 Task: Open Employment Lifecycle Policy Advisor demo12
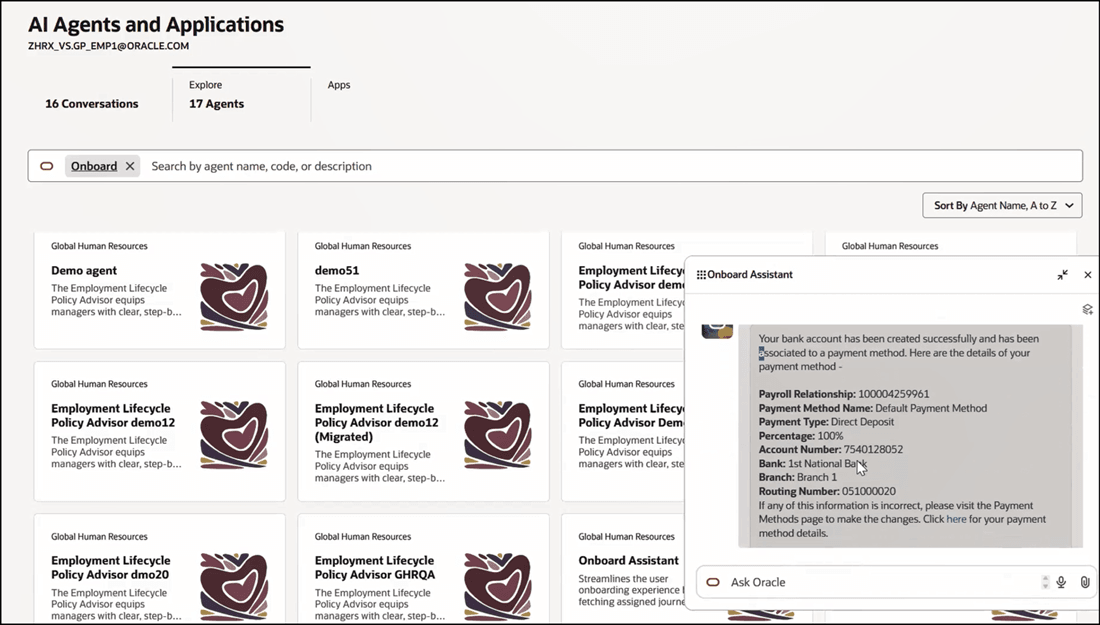coord(160,431)
